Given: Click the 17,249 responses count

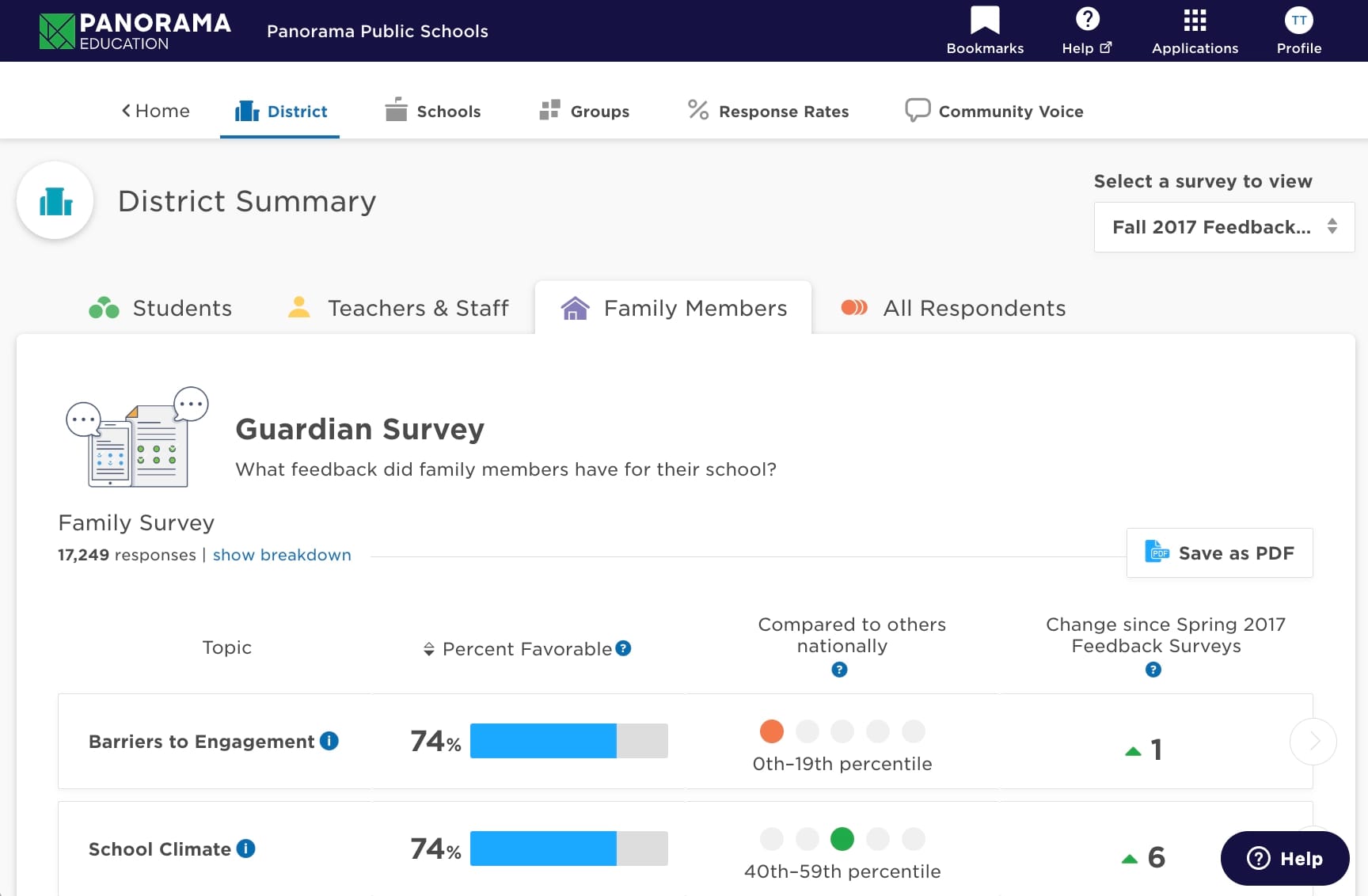Looking at the screenshot, I should click(127, 555).
